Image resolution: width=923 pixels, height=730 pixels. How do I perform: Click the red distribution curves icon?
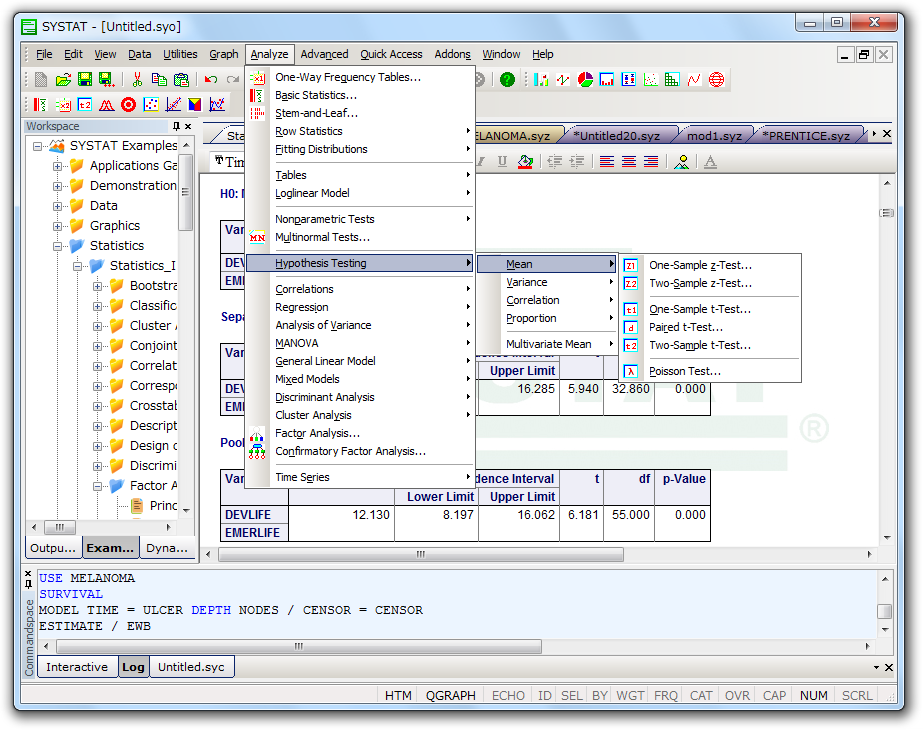[x=107, y=105]
